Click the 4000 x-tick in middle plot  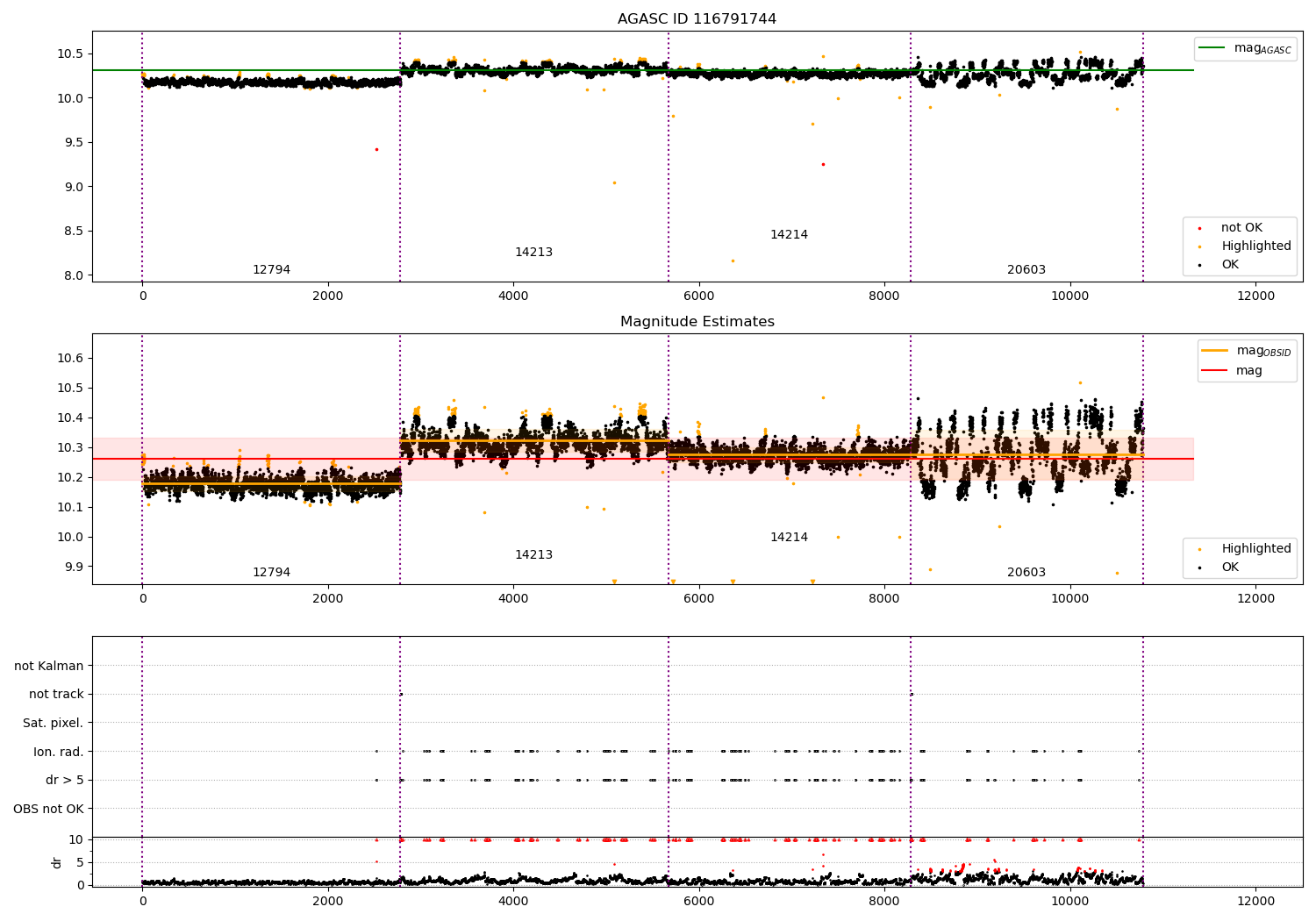[513, 599]
